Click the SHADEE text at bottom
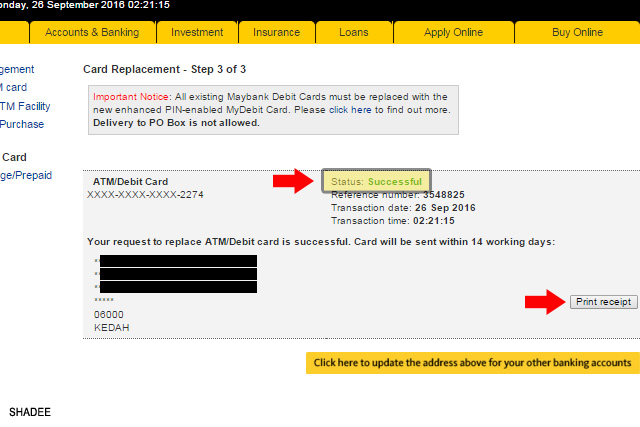Image resolution: width=640 pixels, height=427 pixels. coord(30,412)
